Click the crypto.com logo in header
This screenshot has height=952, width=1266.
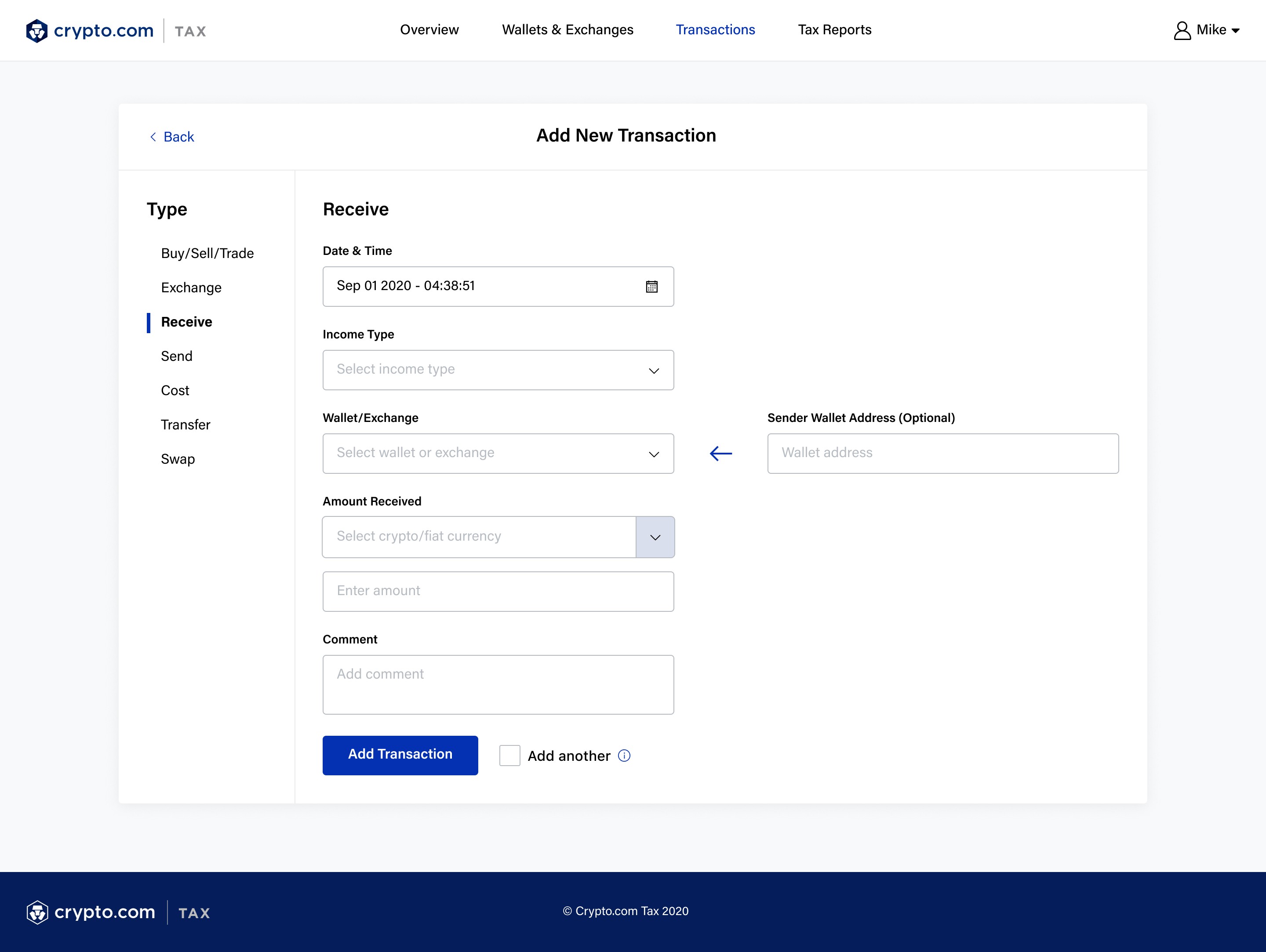(x=90, y=30)
